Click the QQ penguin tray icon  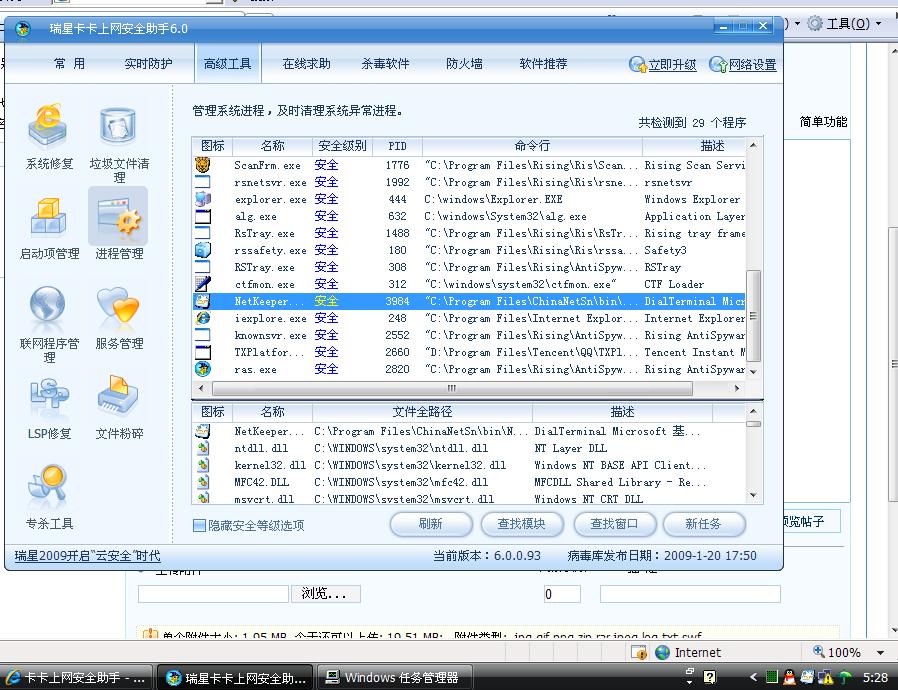(x=789, y=677)
